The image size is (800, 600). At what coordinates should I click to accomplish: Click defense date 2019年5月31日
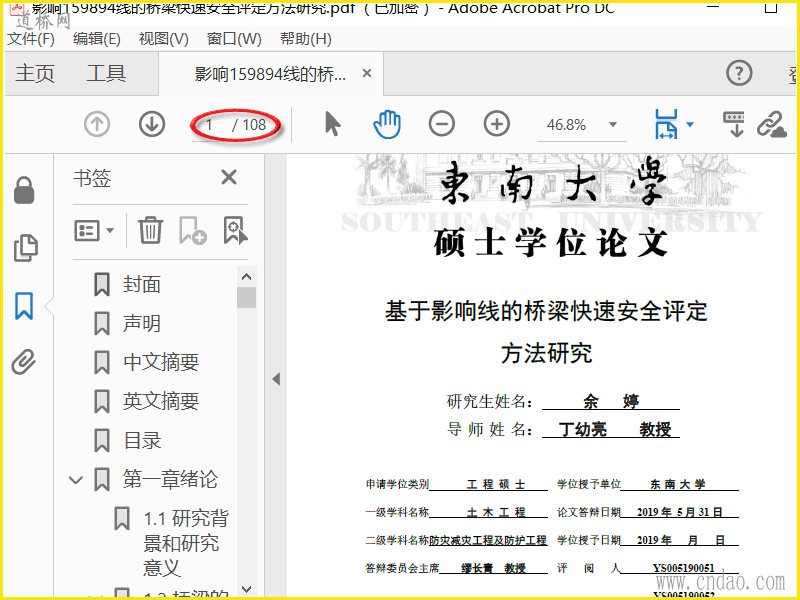tap(679, 512)
